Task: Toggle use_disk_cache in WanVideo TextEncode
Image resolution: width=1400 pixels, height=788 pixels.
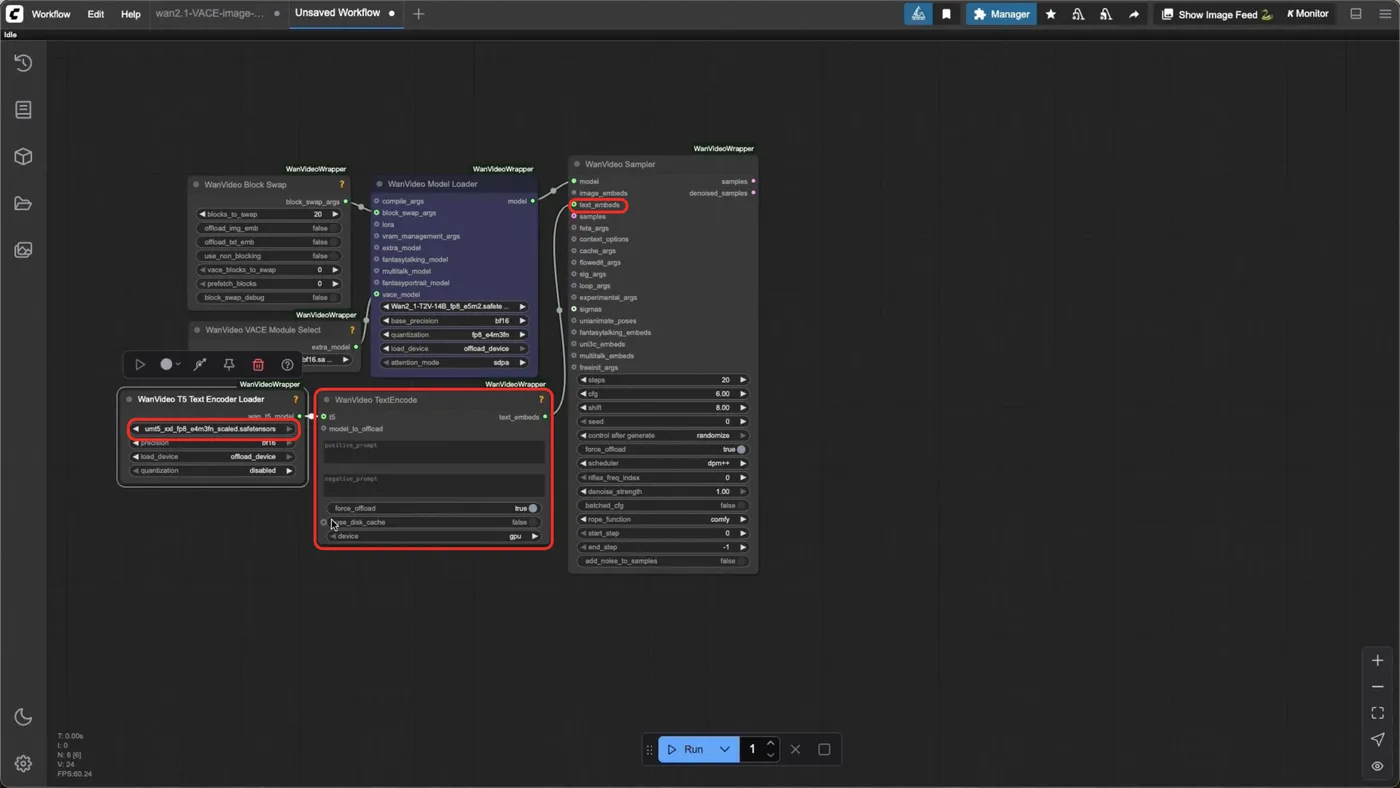Action: (x=434, y=522)
